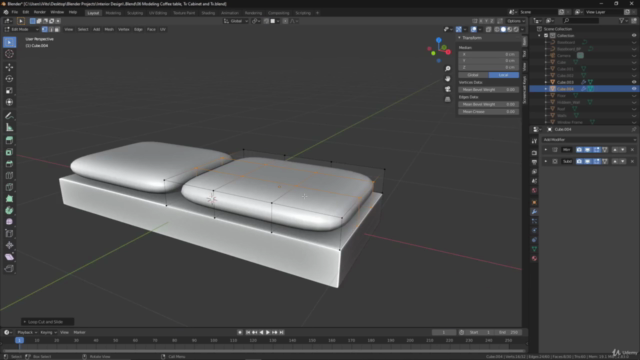Select the Loop Cut tool
This screenshot has height=360, width=640.
click(9, 176)
